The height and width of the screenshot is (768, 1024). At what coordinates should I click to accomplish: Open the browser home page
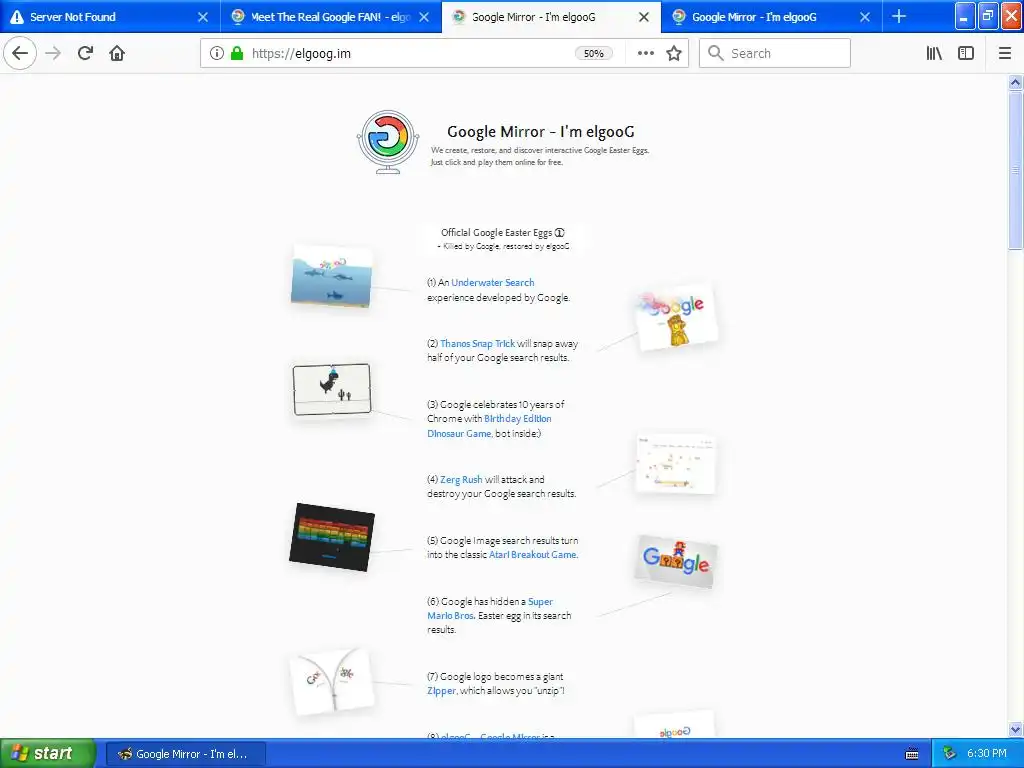[x=117, y=53]
